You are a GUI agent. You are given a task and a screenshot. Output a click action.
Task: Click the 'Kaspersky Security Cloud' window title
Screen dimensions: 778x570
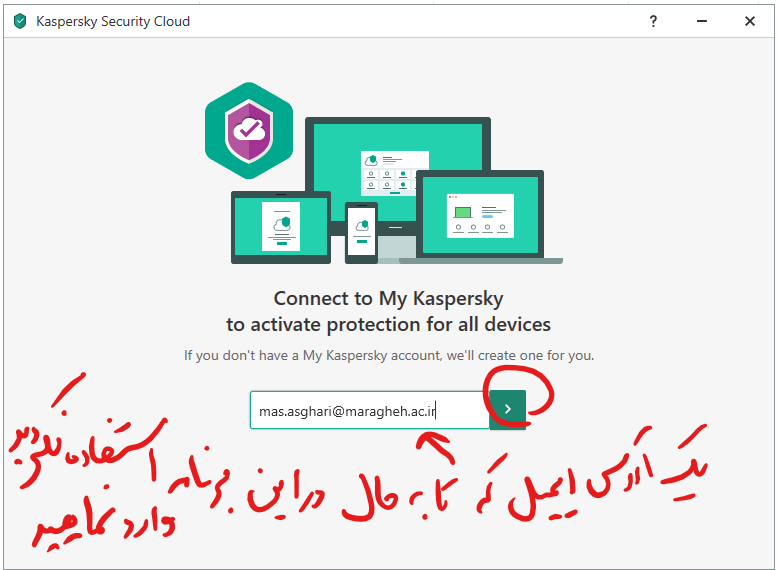[113, 21]
